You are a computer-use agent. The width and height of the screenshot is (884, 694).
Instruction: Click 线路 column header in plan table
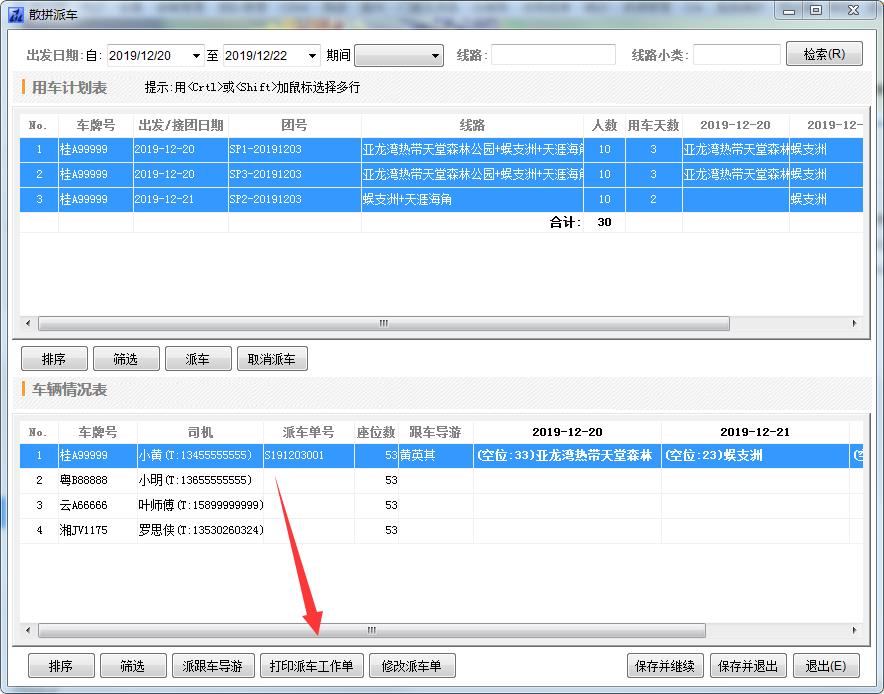472,125
